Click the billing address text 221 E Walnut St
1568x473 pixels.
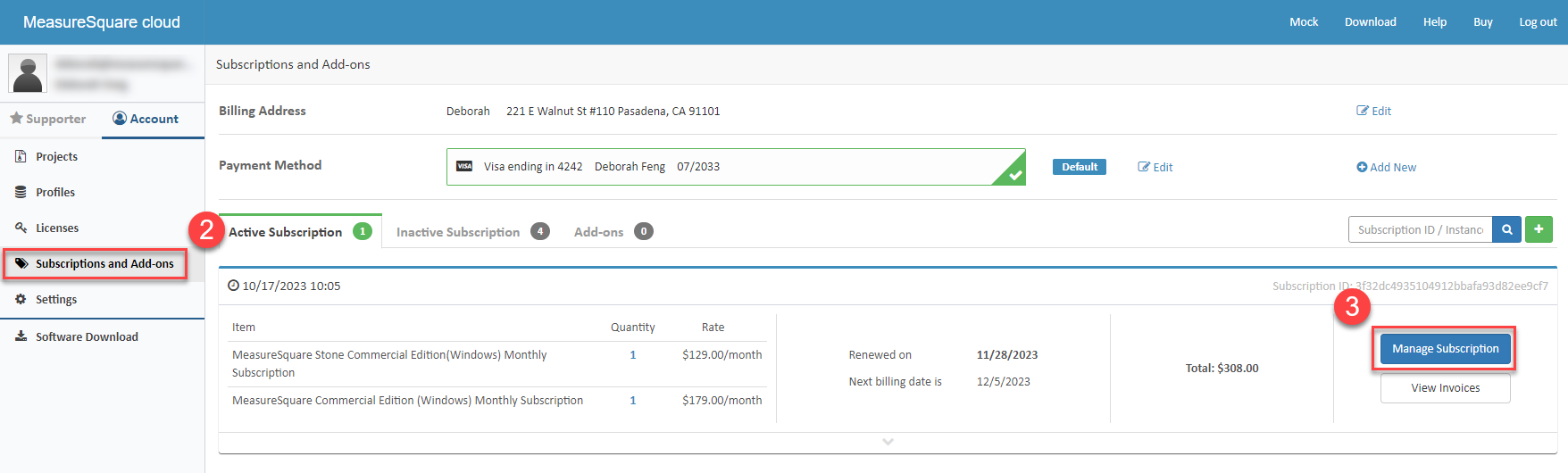(613, 111)
